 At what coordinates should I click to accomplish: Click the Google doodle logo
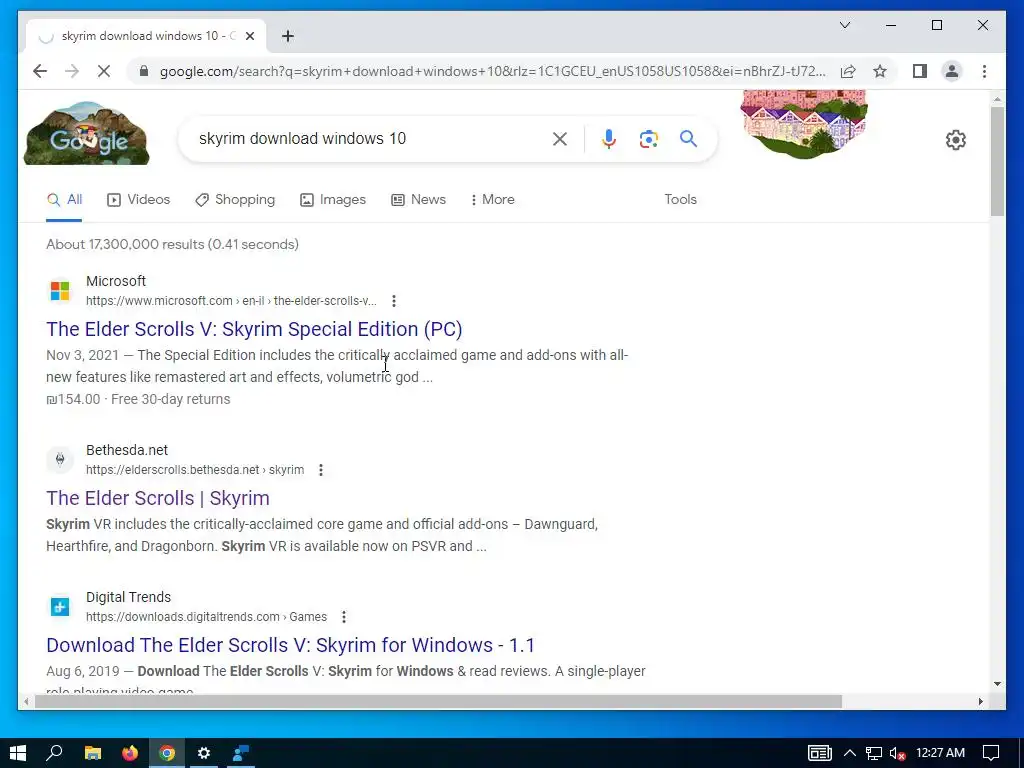(x=86, y=133)
